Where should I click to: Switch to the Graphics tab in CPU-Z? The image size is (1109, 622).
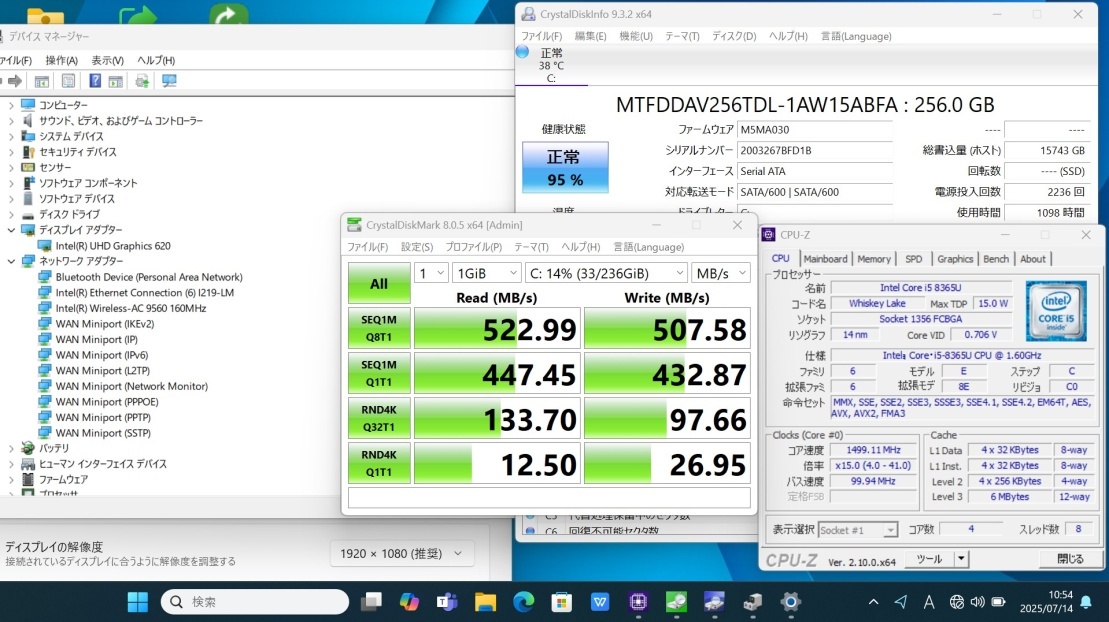tap(955, 259)
